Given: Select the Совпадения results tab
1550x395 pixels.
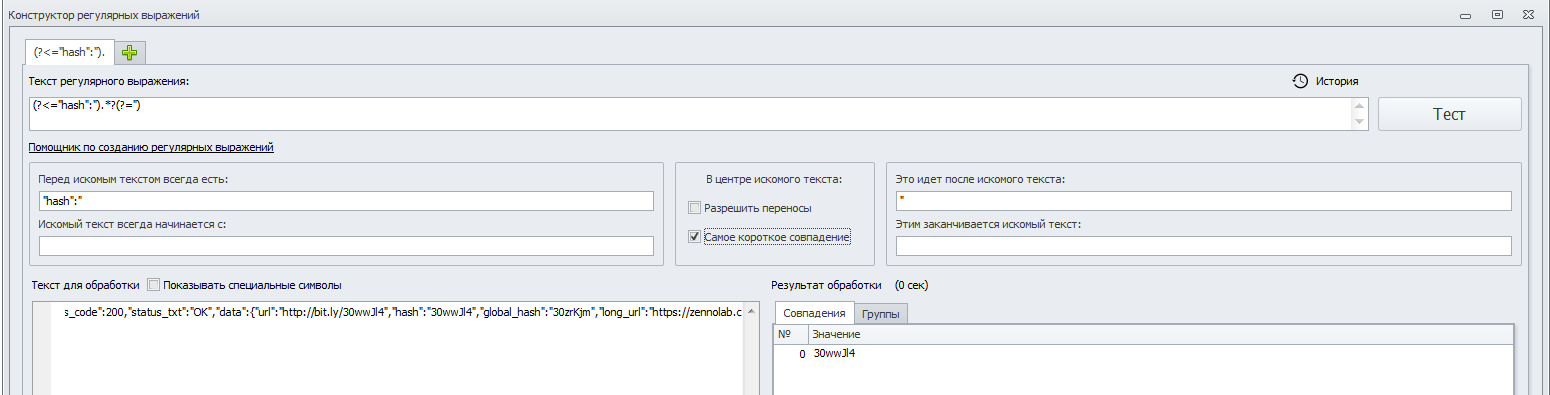Looking at the screenshot, I should click(814, 313).
